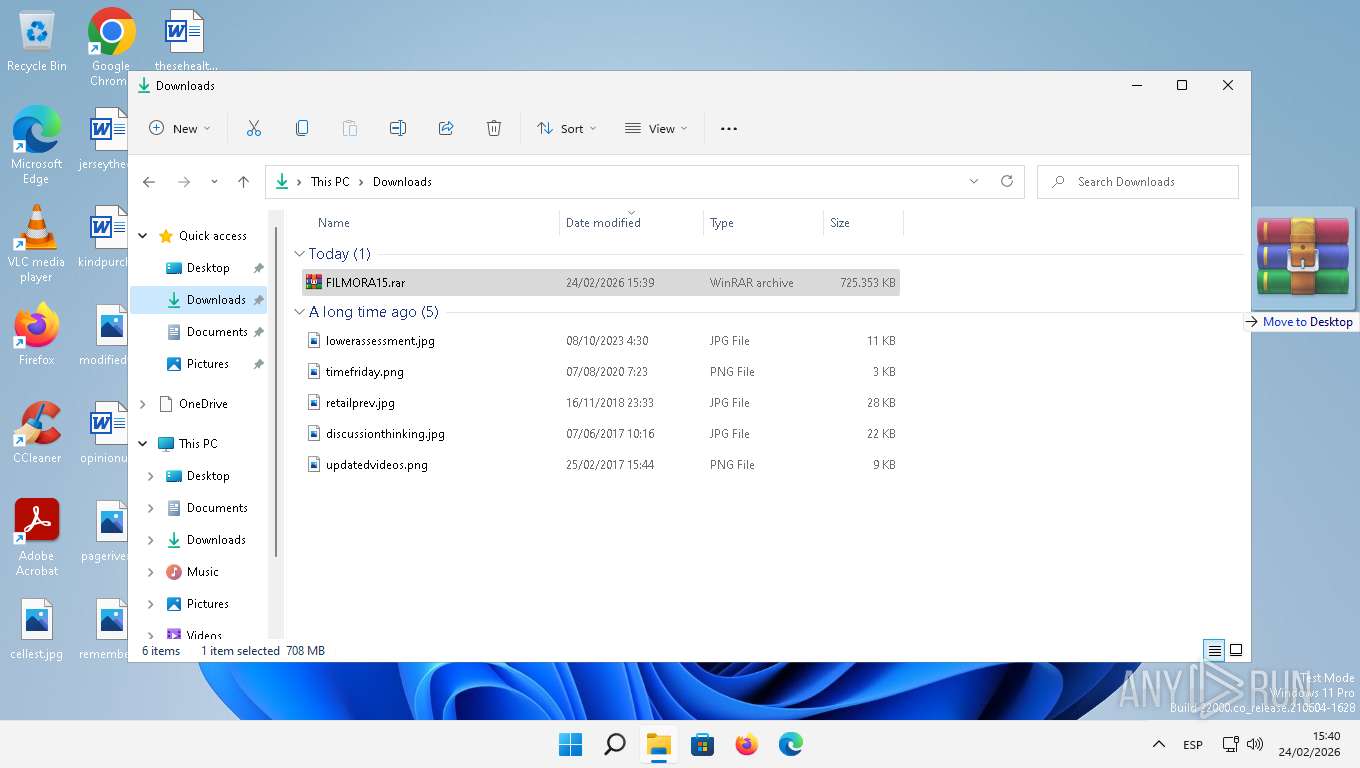Click the ESP language indicator
Viewport: 1360px width, 768px height.
click(x=1193, y=745)
